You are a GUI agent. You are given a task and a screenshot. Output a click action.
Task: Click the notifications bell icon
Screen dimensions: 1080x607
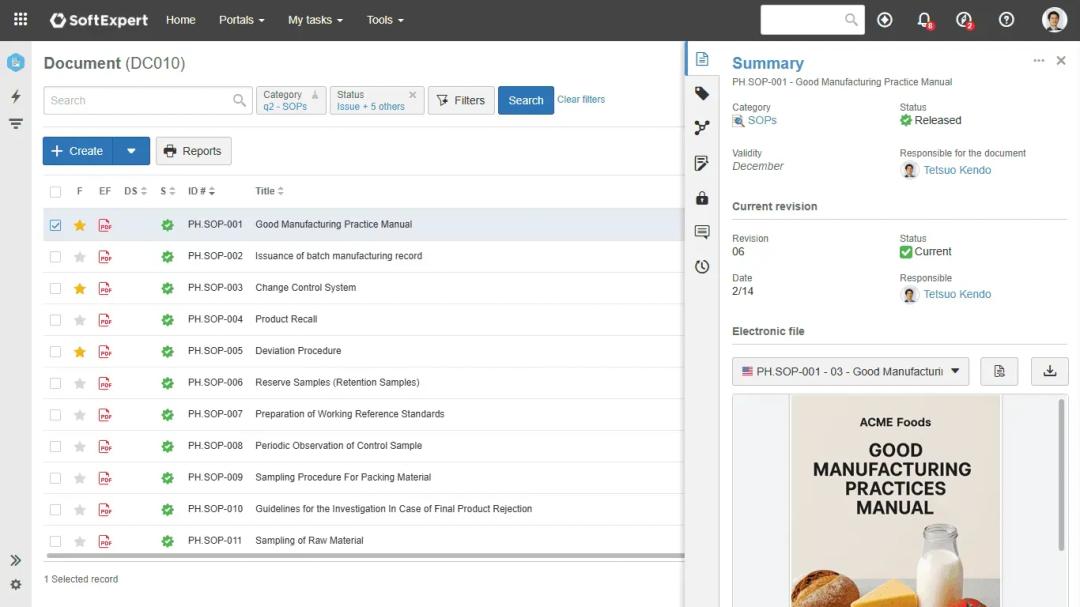tap(924, 20)
